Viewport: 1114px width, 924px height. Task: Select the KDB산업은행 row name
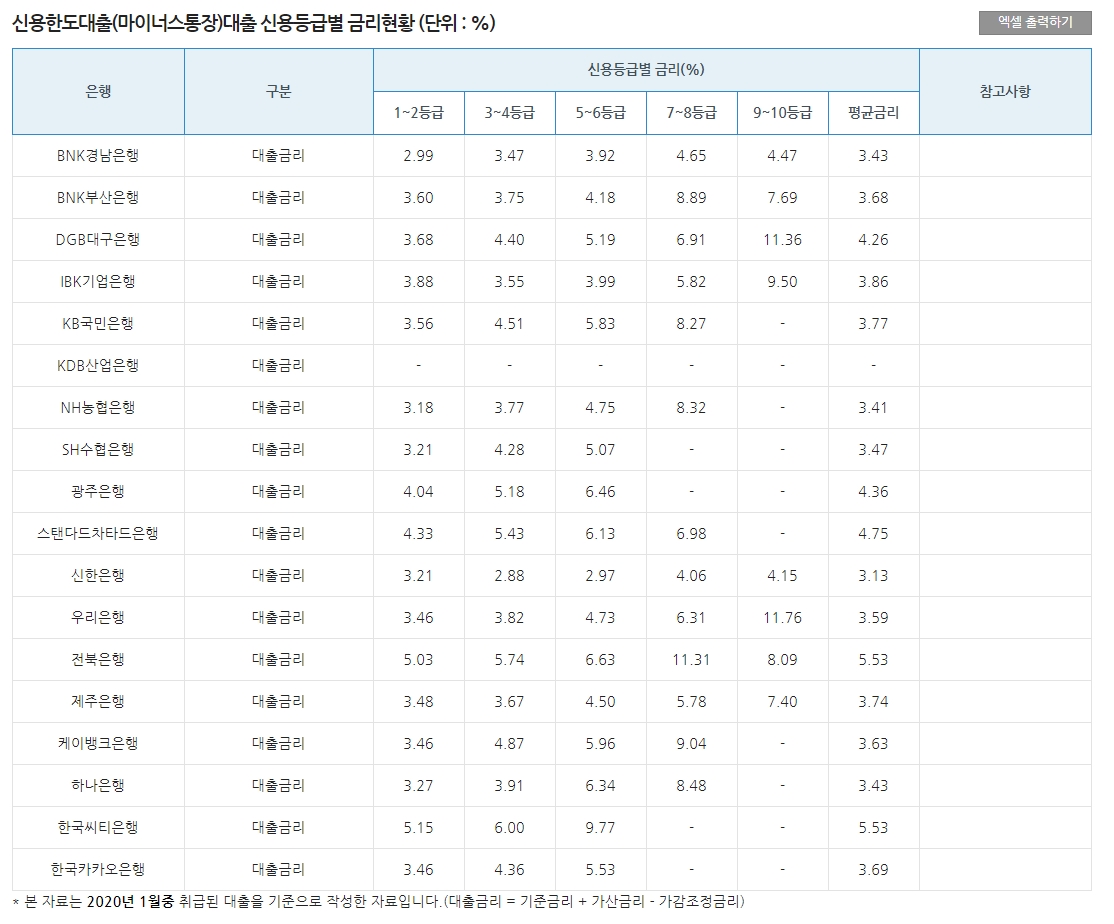click(x=98, y=365)
